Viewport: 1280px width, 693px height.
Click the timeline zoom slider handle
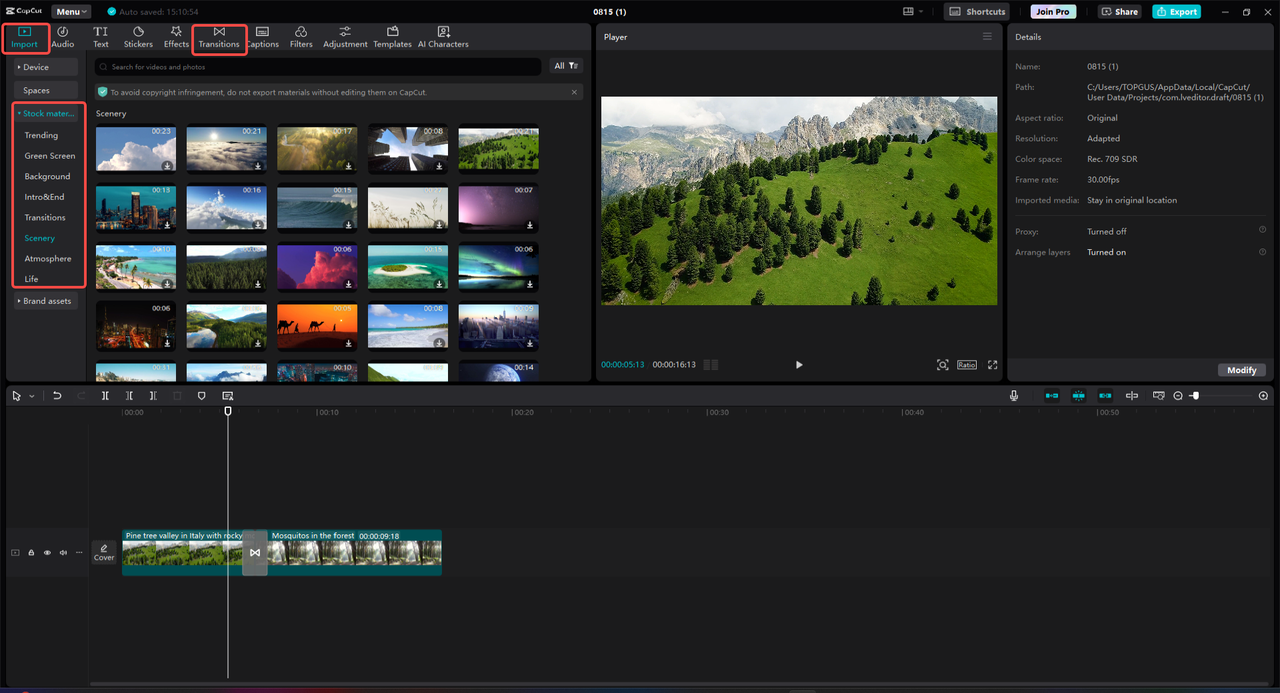pos(1195,396)
